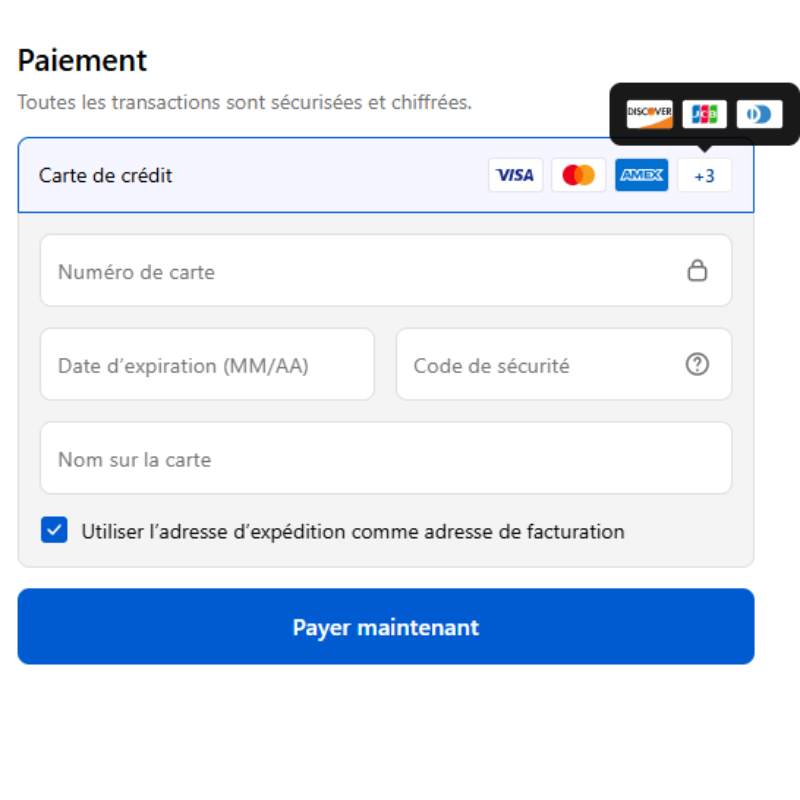Uncheck the shipping address as billing checkbox
The height and width of the screenshot is (800, 800).
click(x=54, y=530)
